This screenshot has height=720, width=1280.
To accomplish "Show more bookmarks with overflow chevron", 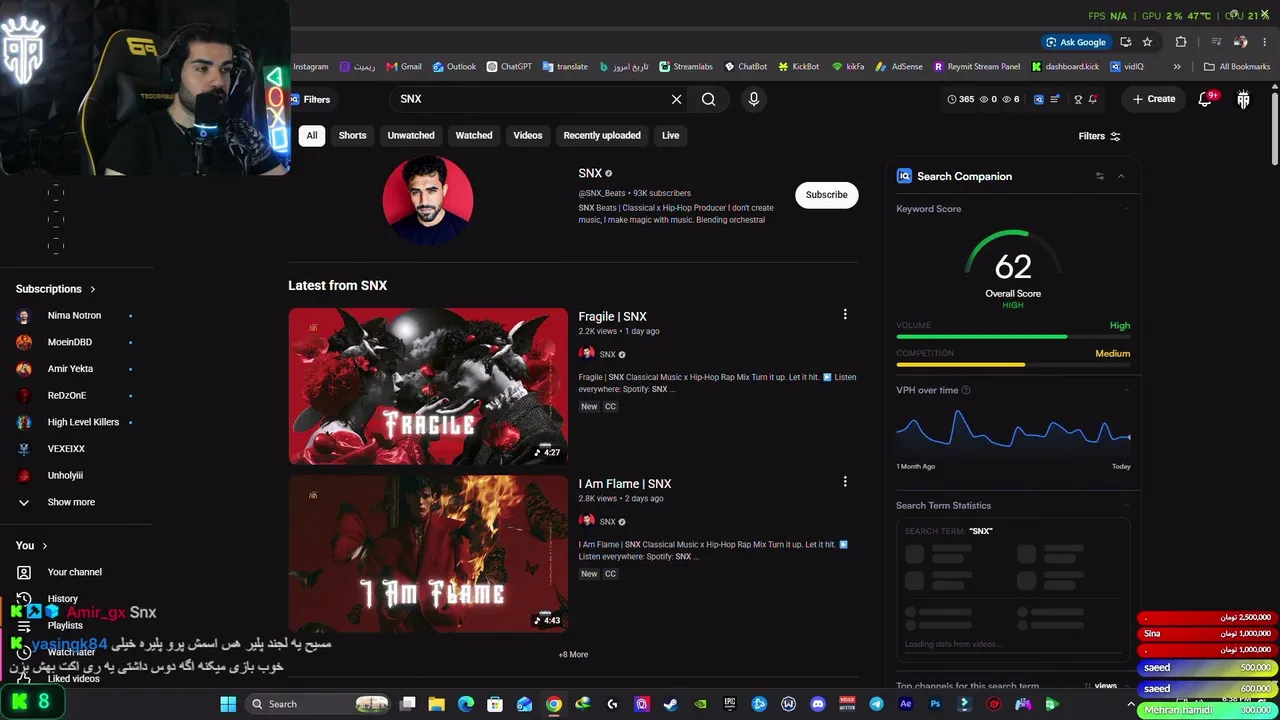I will (x=1177, y=67).
